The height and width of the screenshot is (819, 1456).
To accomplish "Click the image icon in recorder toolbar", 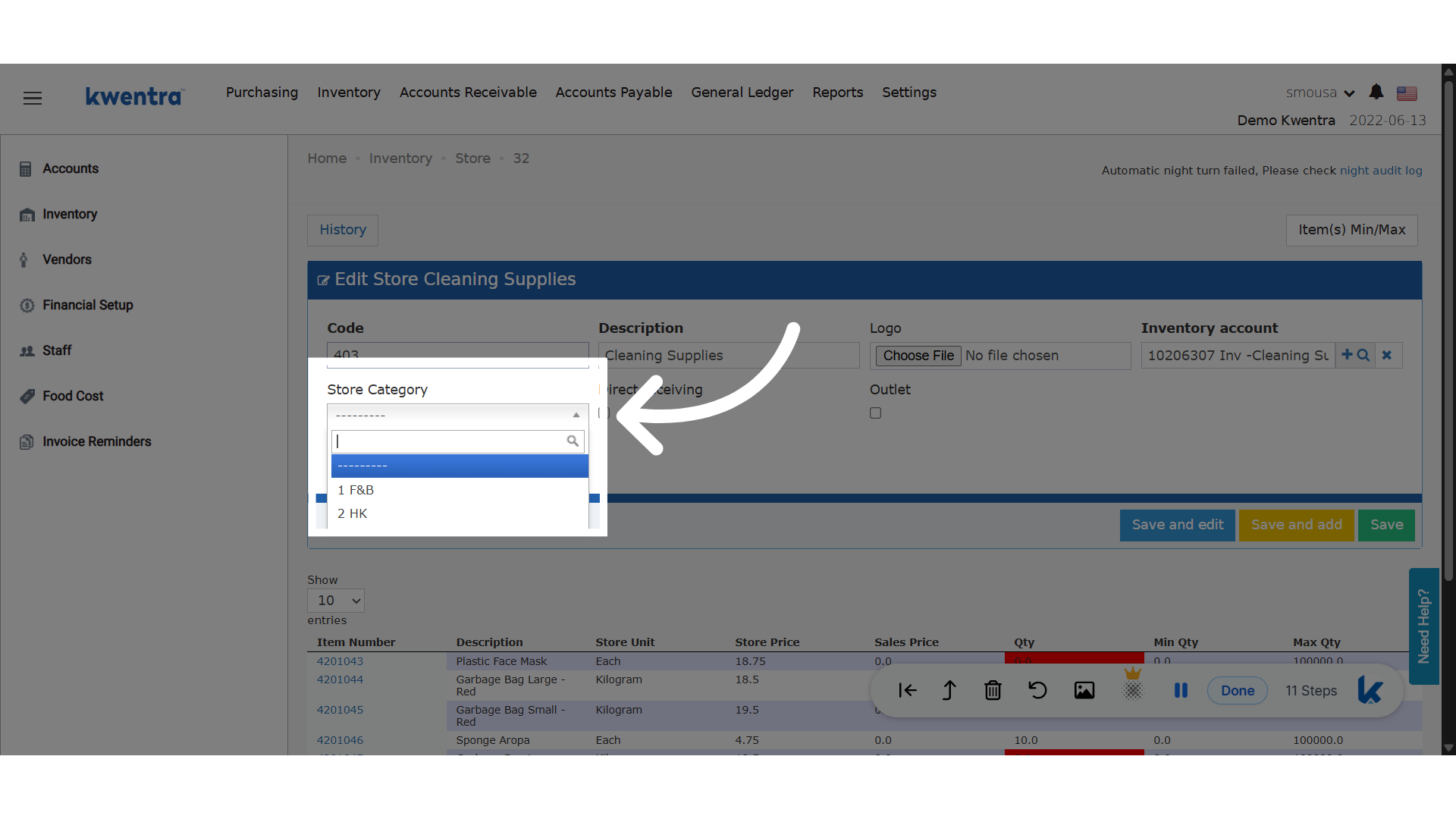I will click(x=1084, y=690).
